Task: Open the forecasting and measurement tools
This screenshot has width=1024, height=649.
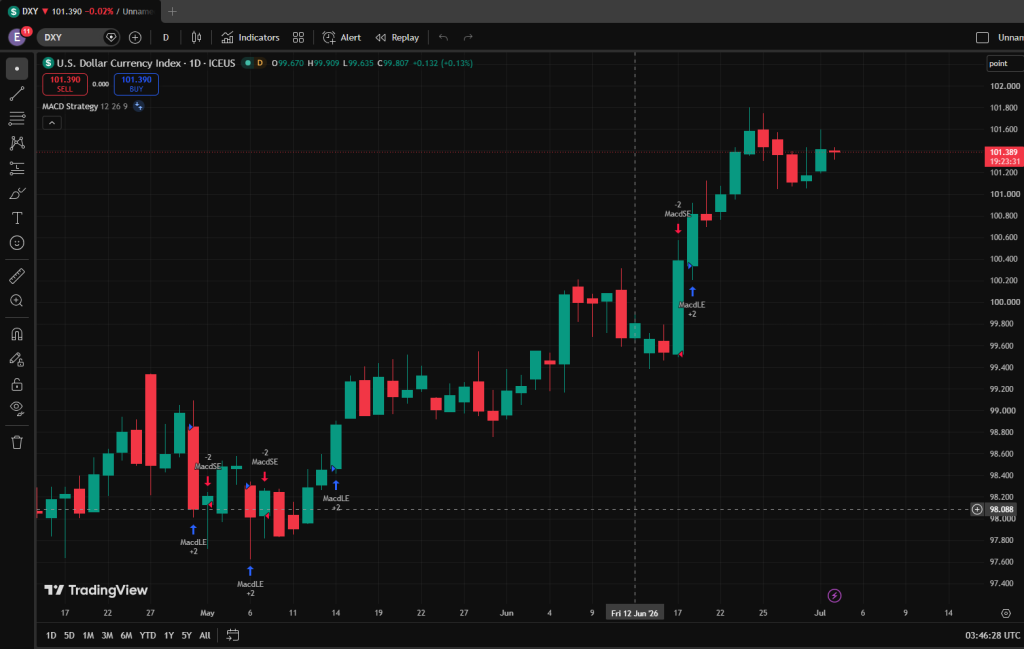Action: pos(17,168)
